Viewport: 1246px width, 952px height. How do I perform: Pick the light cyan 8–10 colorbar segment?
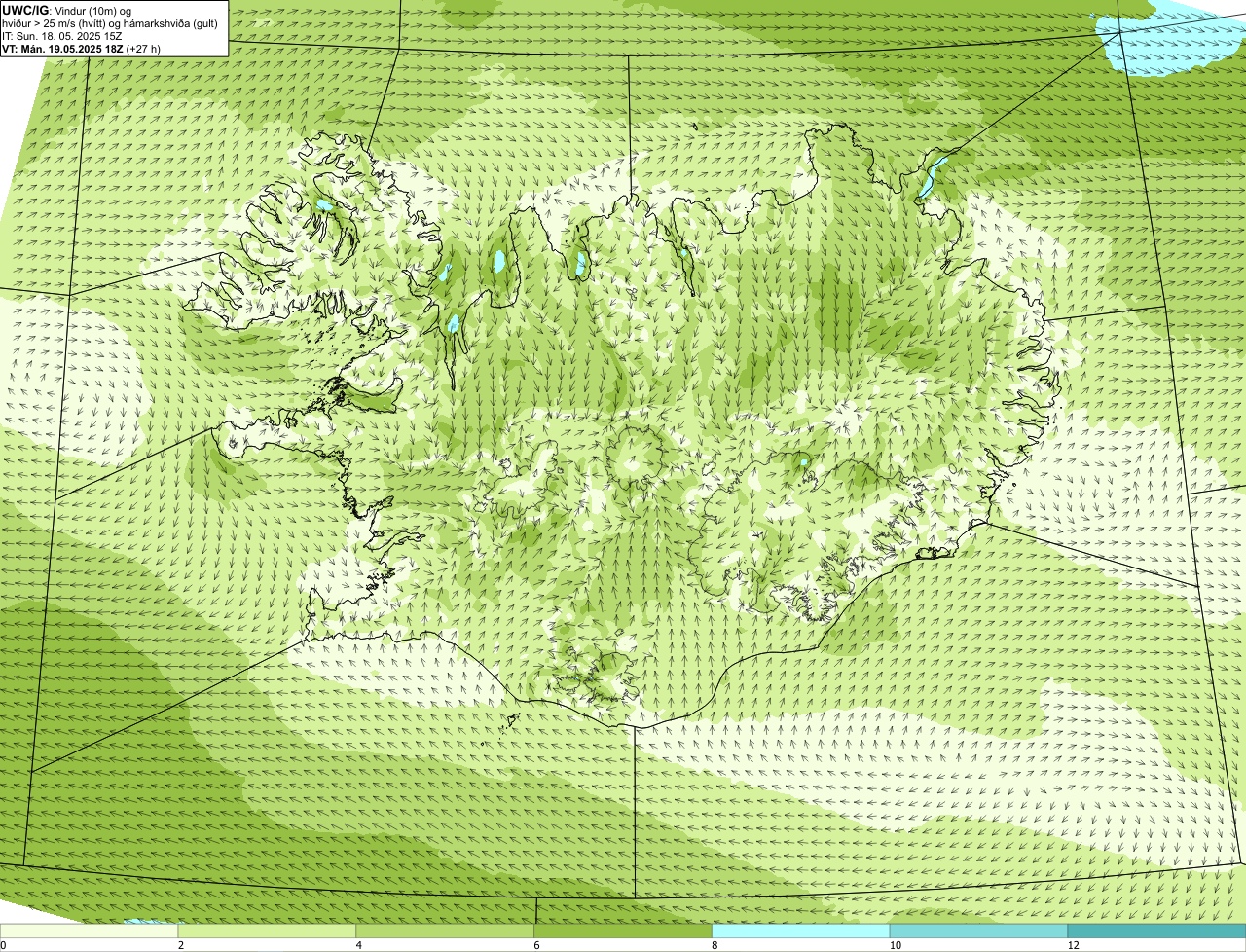coord(801,931)
